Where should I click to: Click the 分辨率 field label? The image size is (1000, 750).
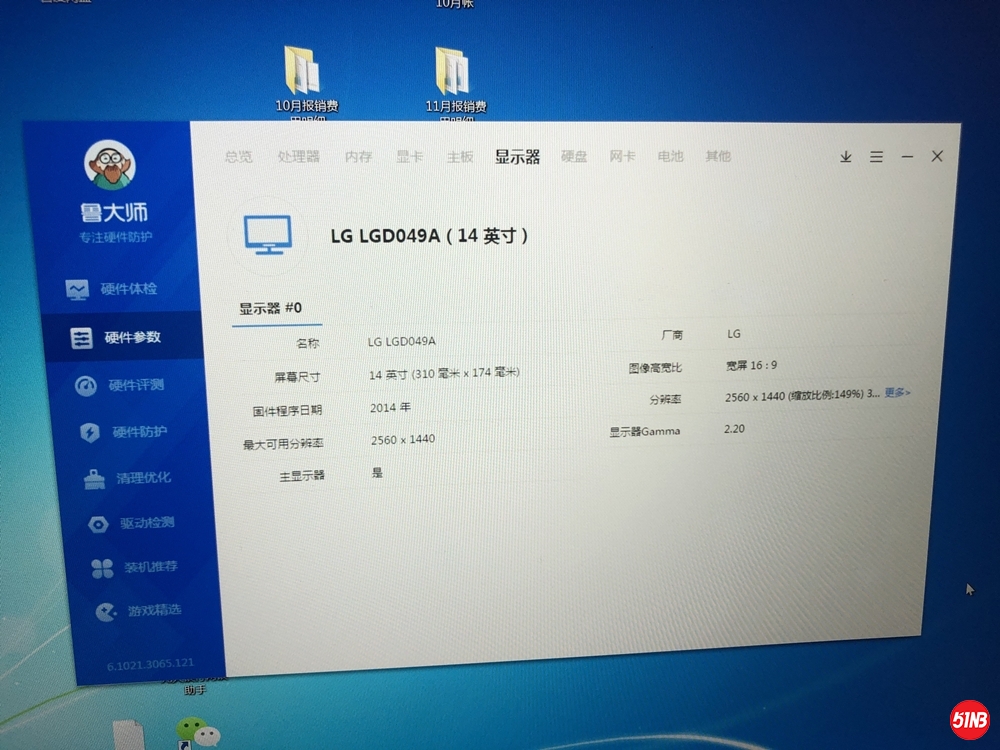click(x=666, y=400)
